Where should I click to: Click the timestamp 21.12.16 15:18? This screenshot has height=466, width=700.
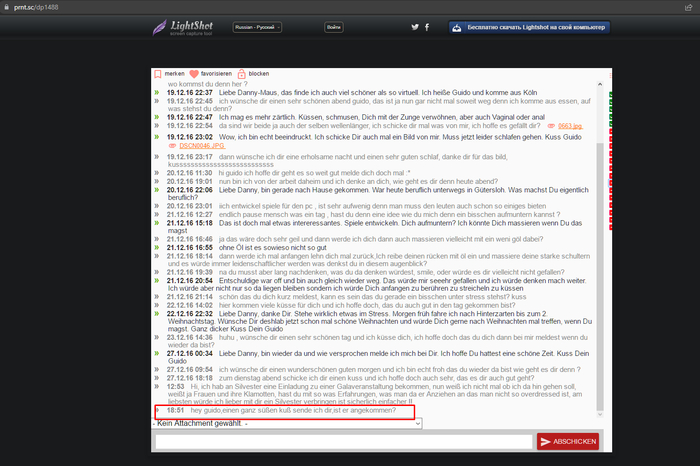pyautogui.click(x=190, y=223)
